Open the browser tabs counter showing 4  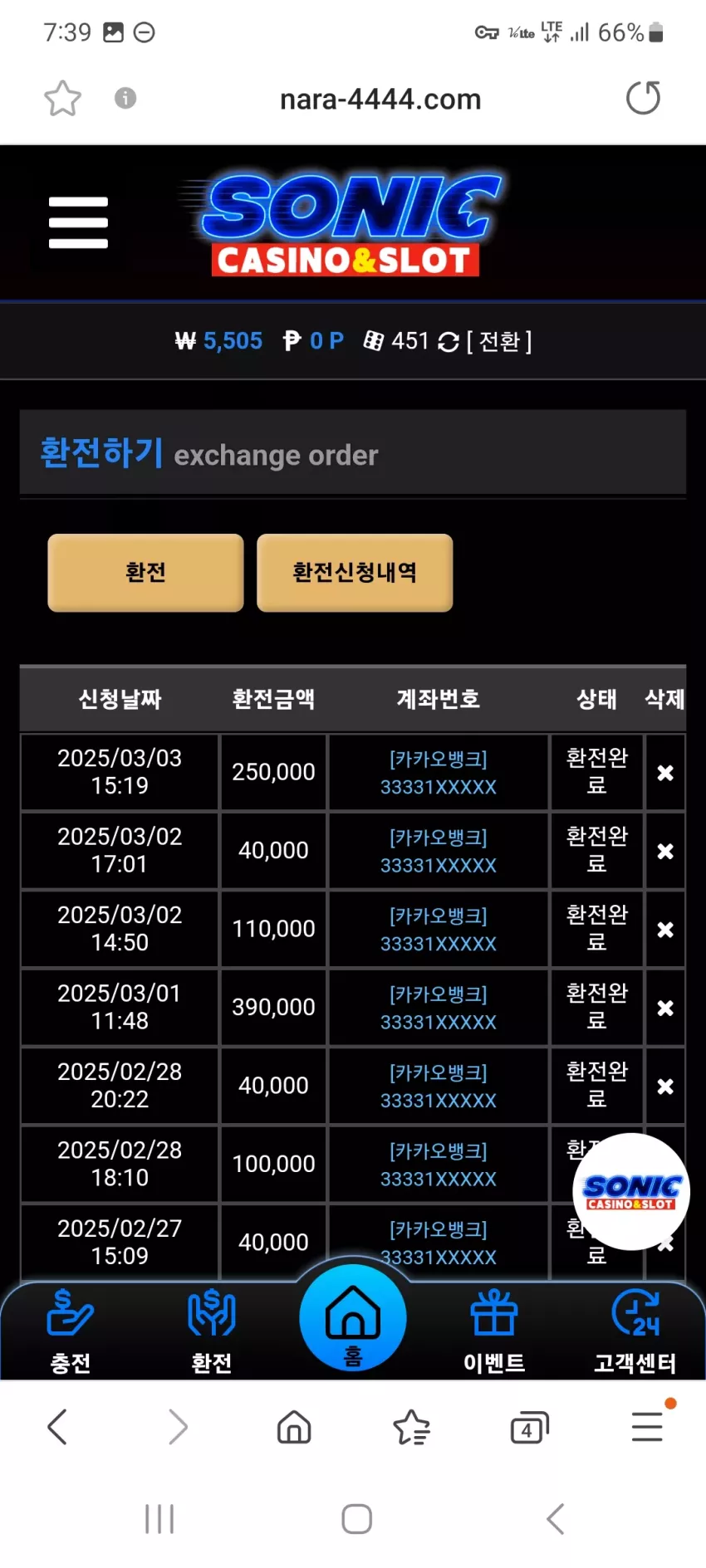pos(529,1428)
